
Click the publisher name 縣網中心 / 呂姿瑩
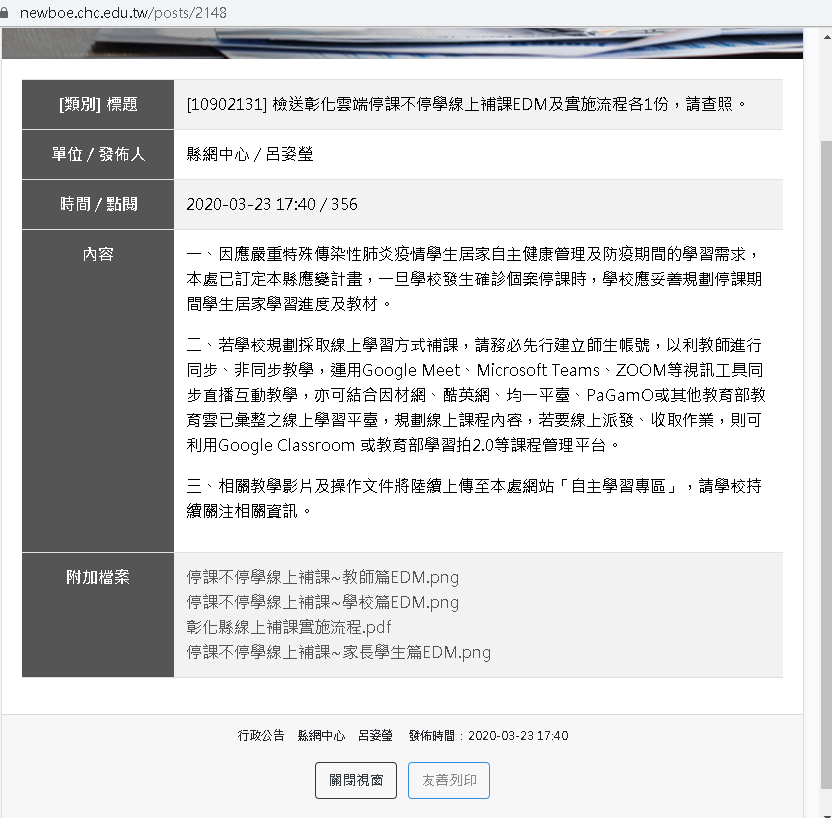point(250,154)
